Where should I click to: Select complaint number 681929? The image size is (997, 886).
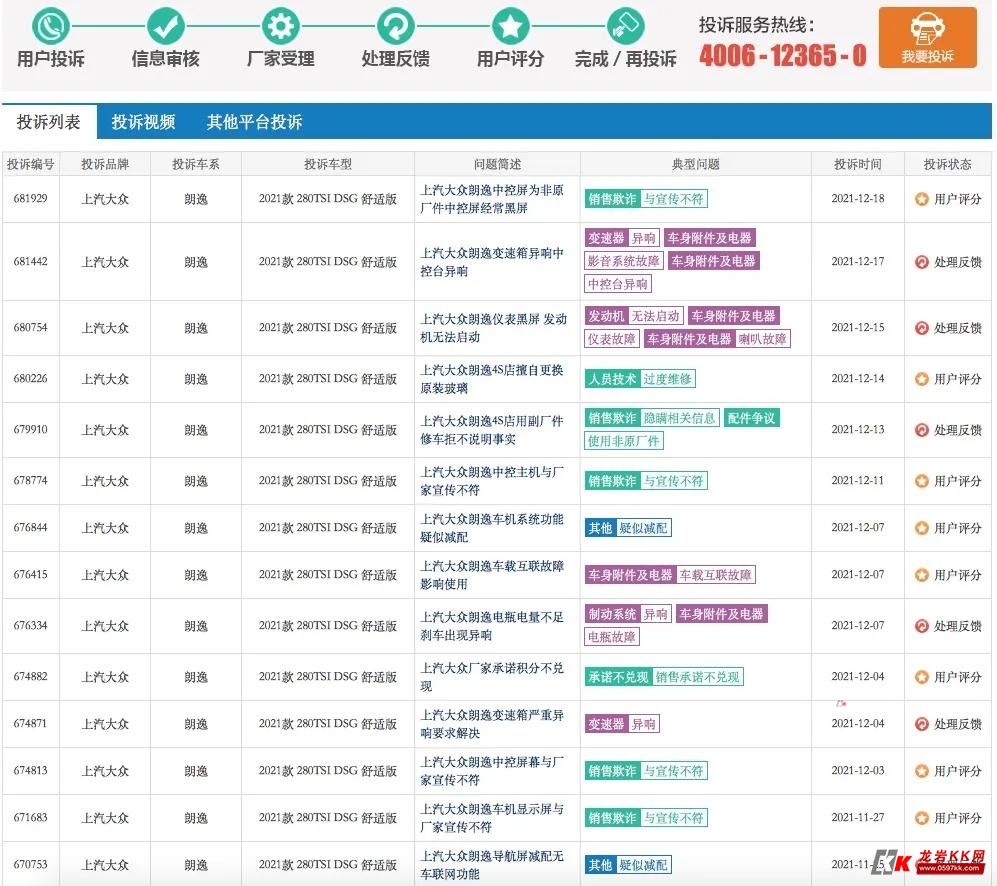31,198
